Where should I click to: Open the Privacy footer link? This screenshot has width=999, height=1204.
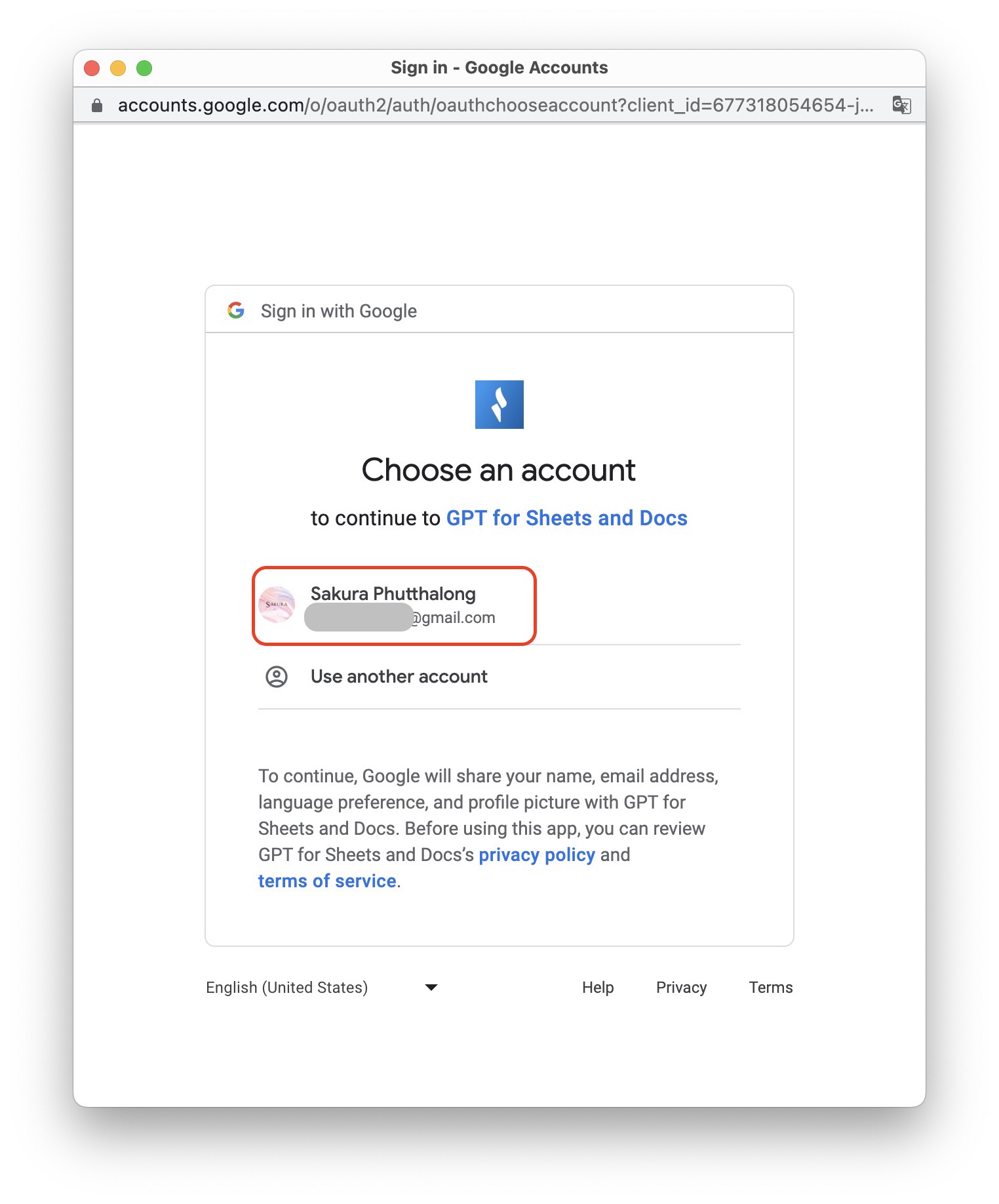681,987
